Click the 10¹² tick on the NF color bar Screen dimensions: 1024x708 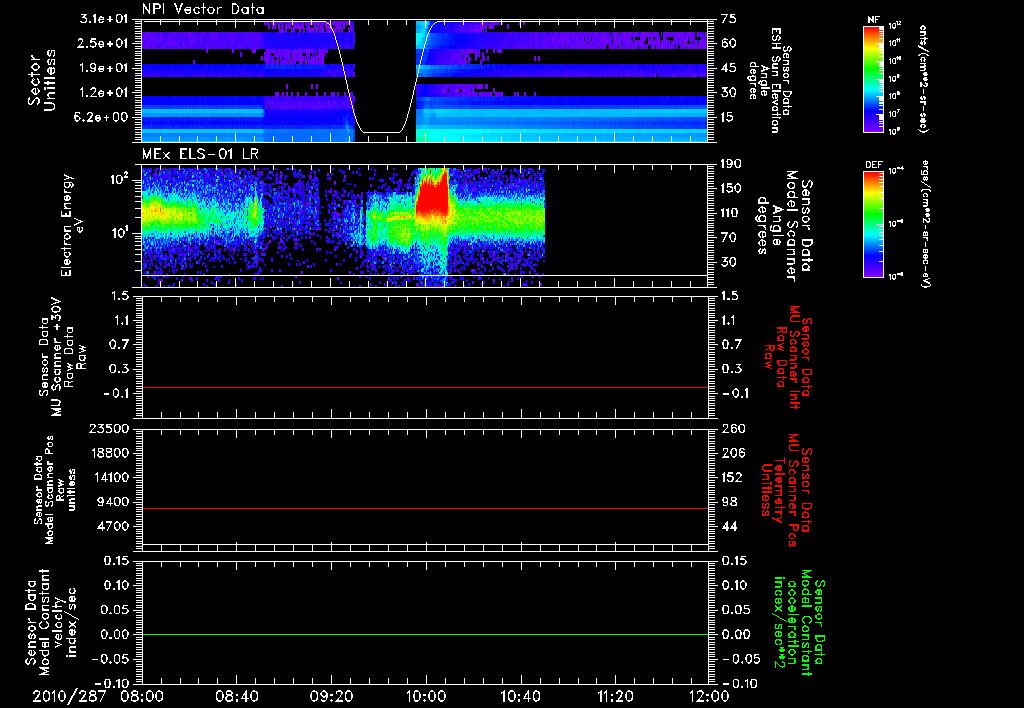(895, 25)
